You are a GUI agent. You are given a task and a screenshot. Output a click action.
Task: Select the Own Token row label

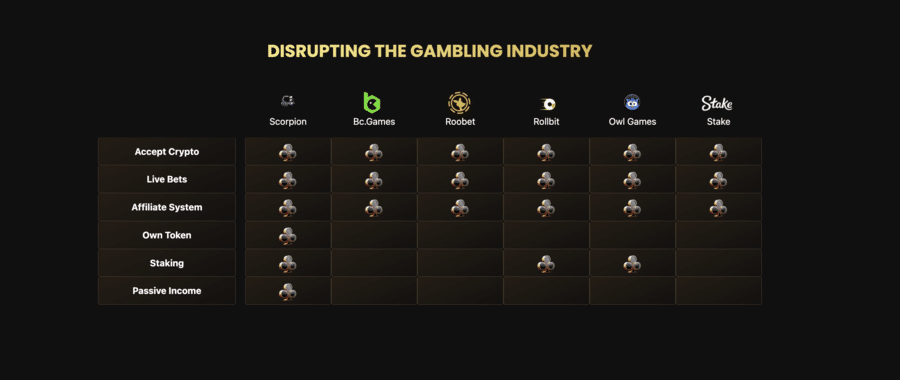[x=167, y=235]
